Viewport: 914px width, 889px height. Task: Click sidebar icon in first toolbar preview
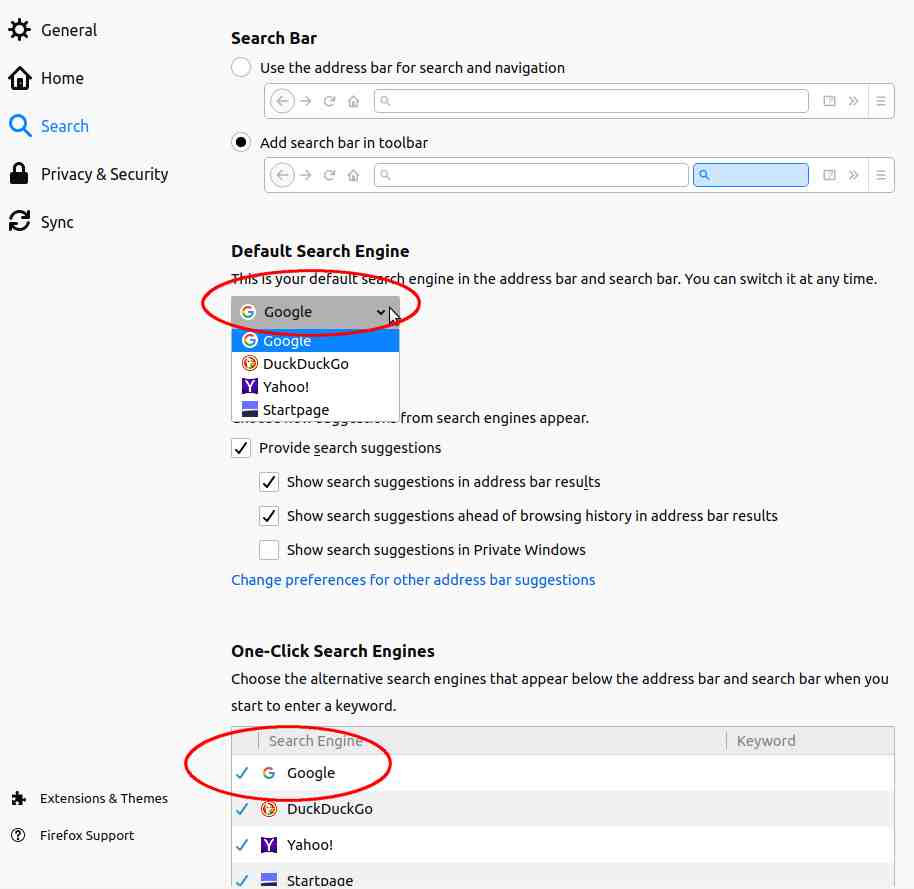pyautogui.click(x=829, y=101)
